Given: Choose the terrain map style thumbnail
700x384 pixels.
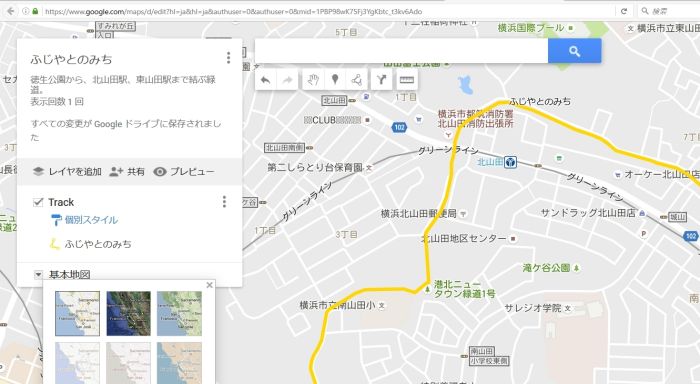Looking at the screenshot, I should coord(179,313).
